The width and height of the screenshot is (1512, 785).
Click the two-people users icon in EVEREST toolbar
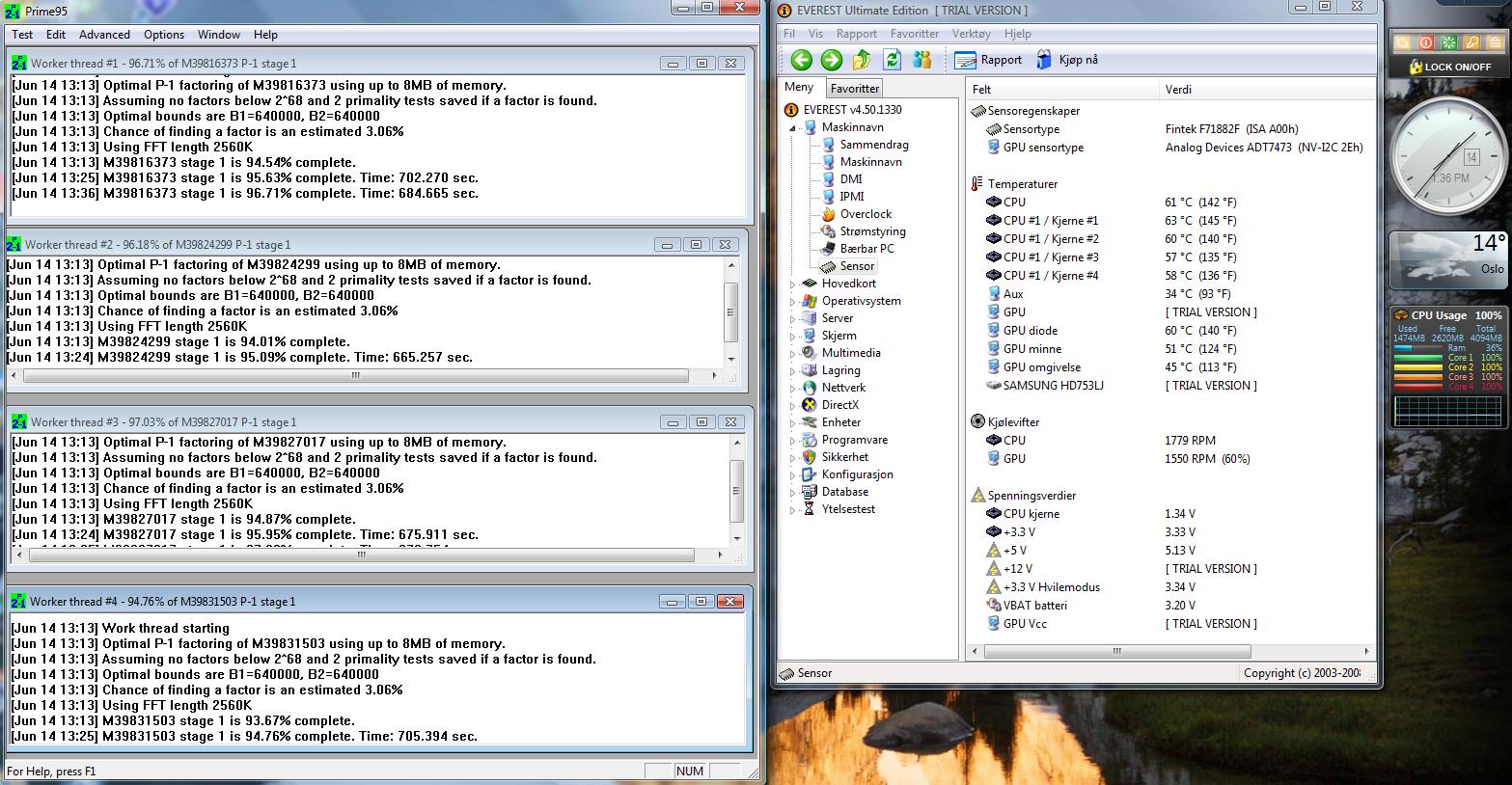(922, 60)
